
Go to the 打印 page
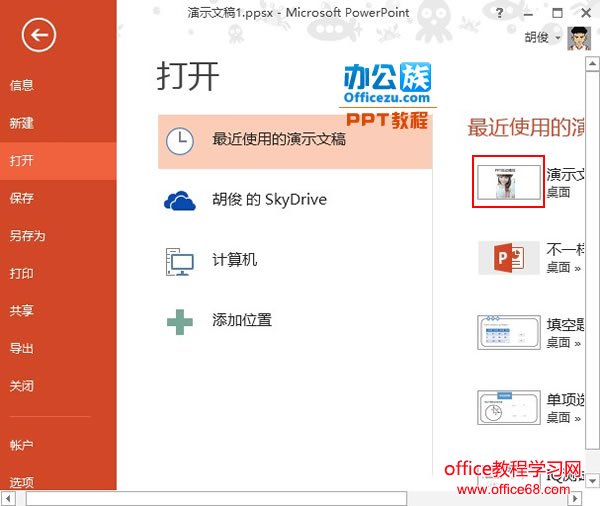point(22,273)
